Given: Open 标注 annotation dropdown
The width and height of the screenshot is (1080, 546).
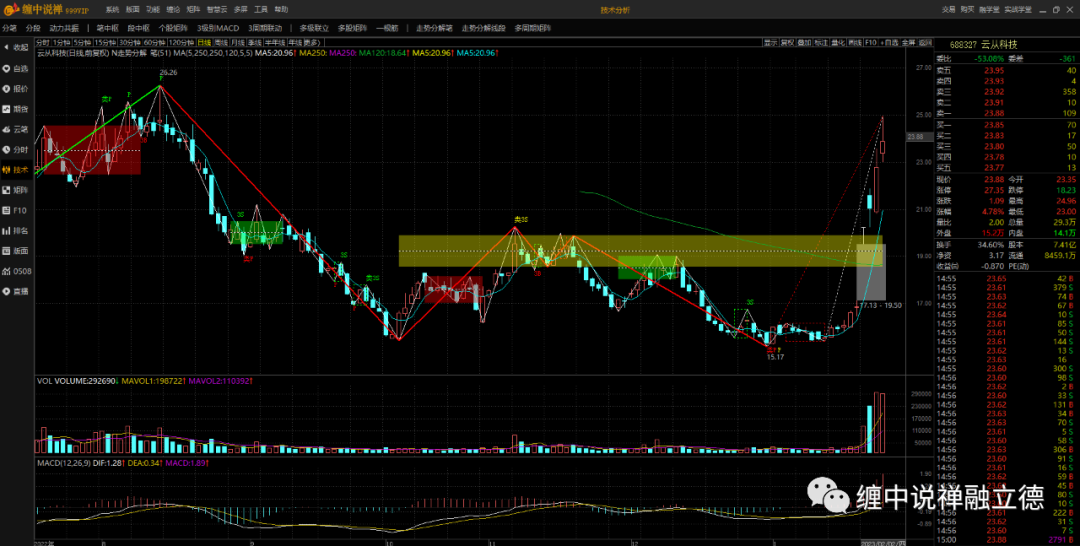Looking at the screenshot, I should pos(821,43).
